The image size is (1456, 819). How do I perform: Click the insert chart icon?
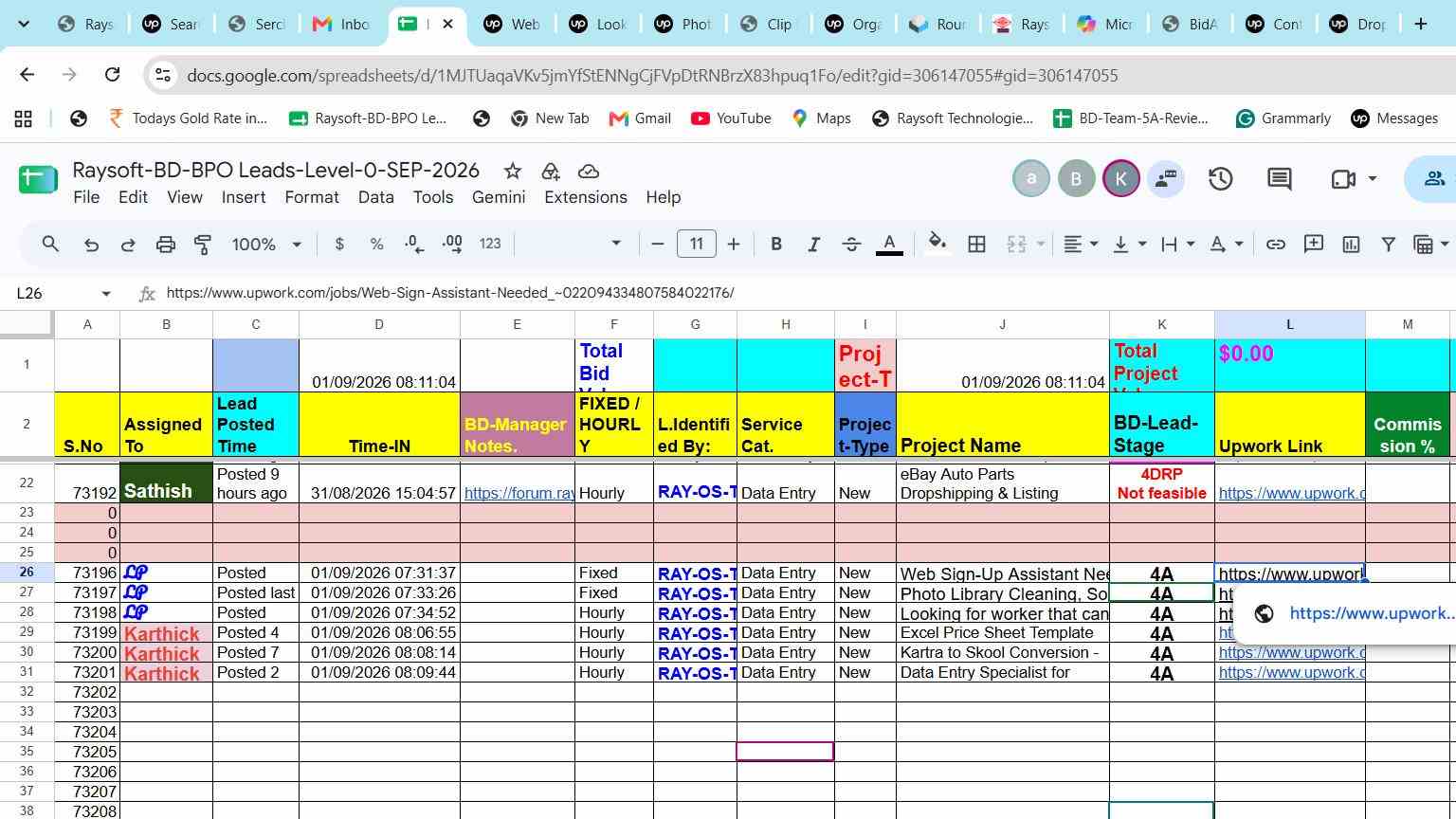tap(1351, 245)
